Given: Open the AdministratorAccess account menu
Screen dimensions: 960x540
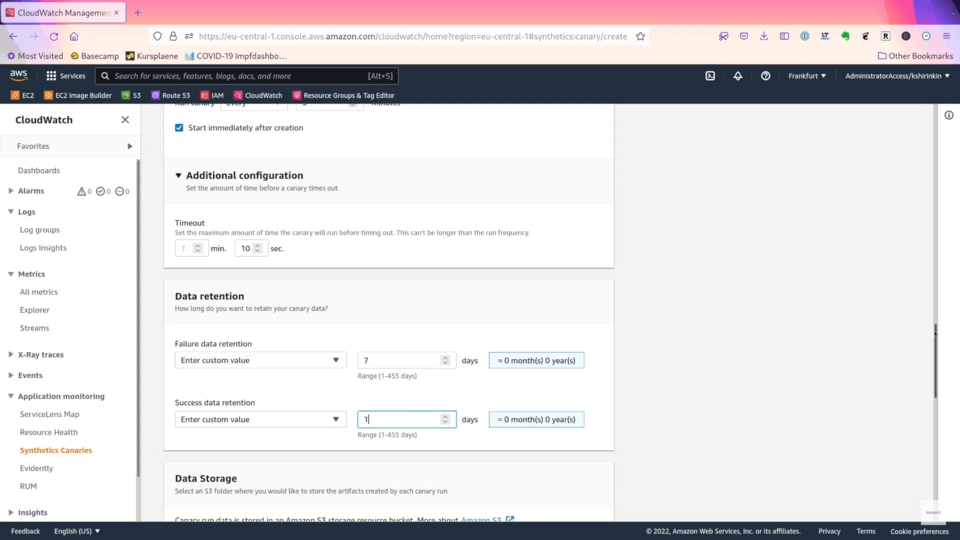Looking at the screenshot, I should 897,76.
